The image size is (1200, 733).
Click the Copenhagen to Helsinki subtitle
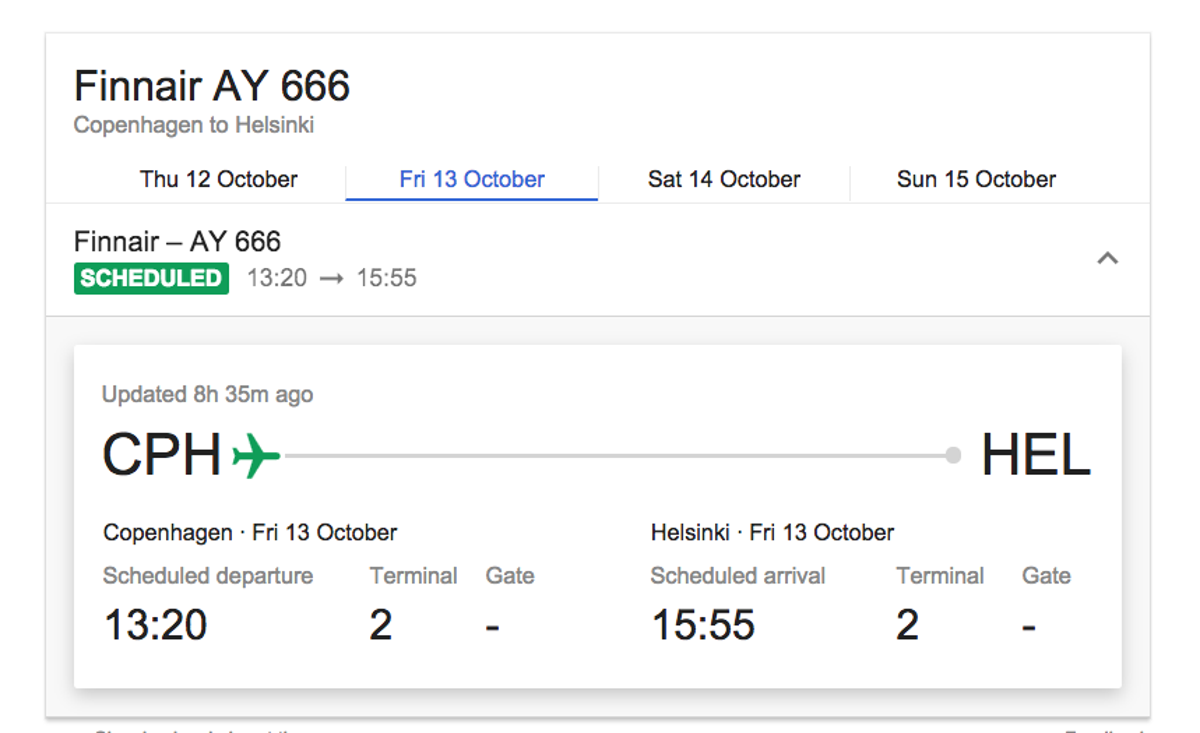point(193,125)
